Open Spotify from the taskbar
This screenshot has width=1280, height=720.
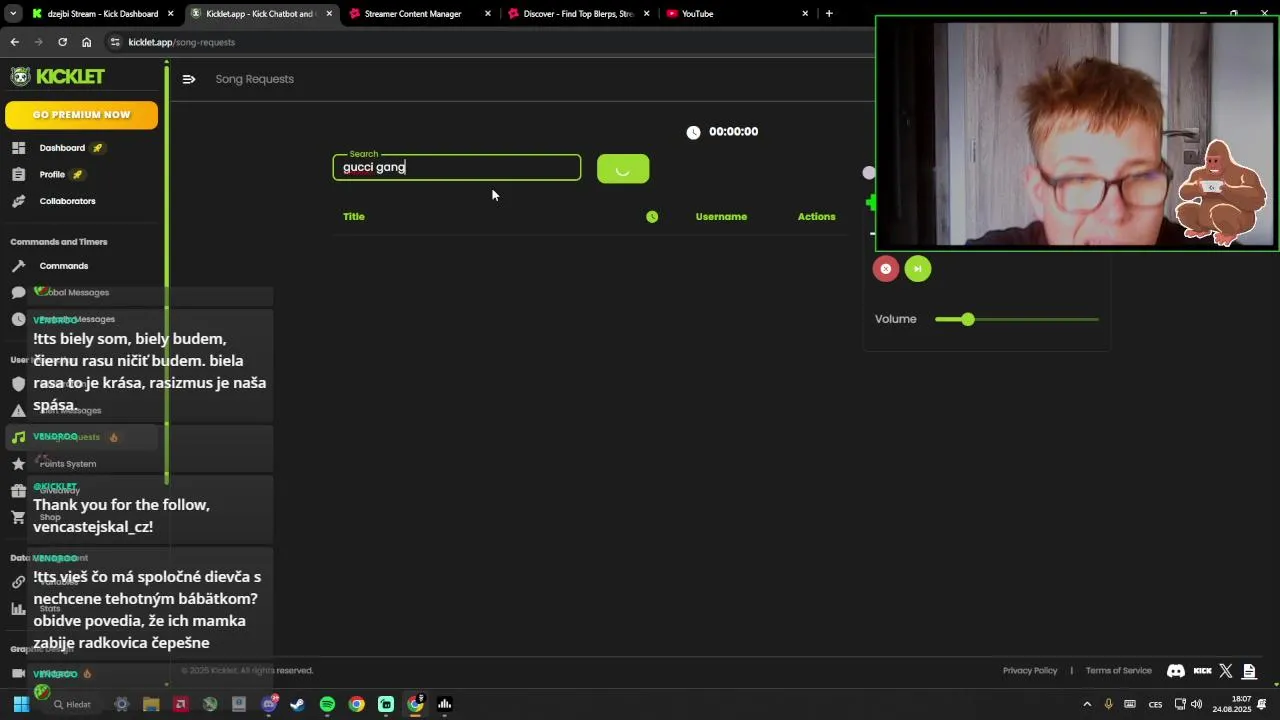(x=327, y=704)
